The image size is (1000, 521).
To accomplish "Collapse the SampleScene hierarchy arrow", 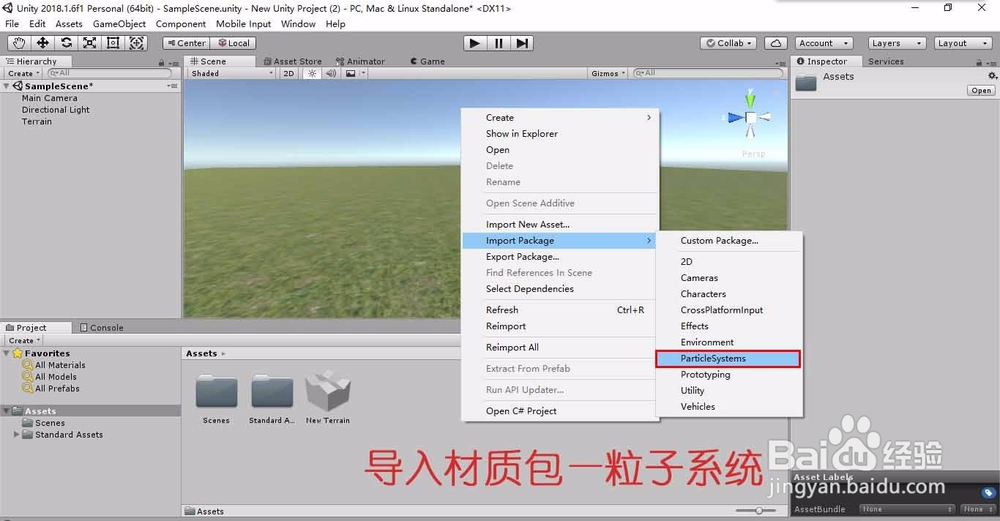I will pyautogui.click(x=6, y=85).
